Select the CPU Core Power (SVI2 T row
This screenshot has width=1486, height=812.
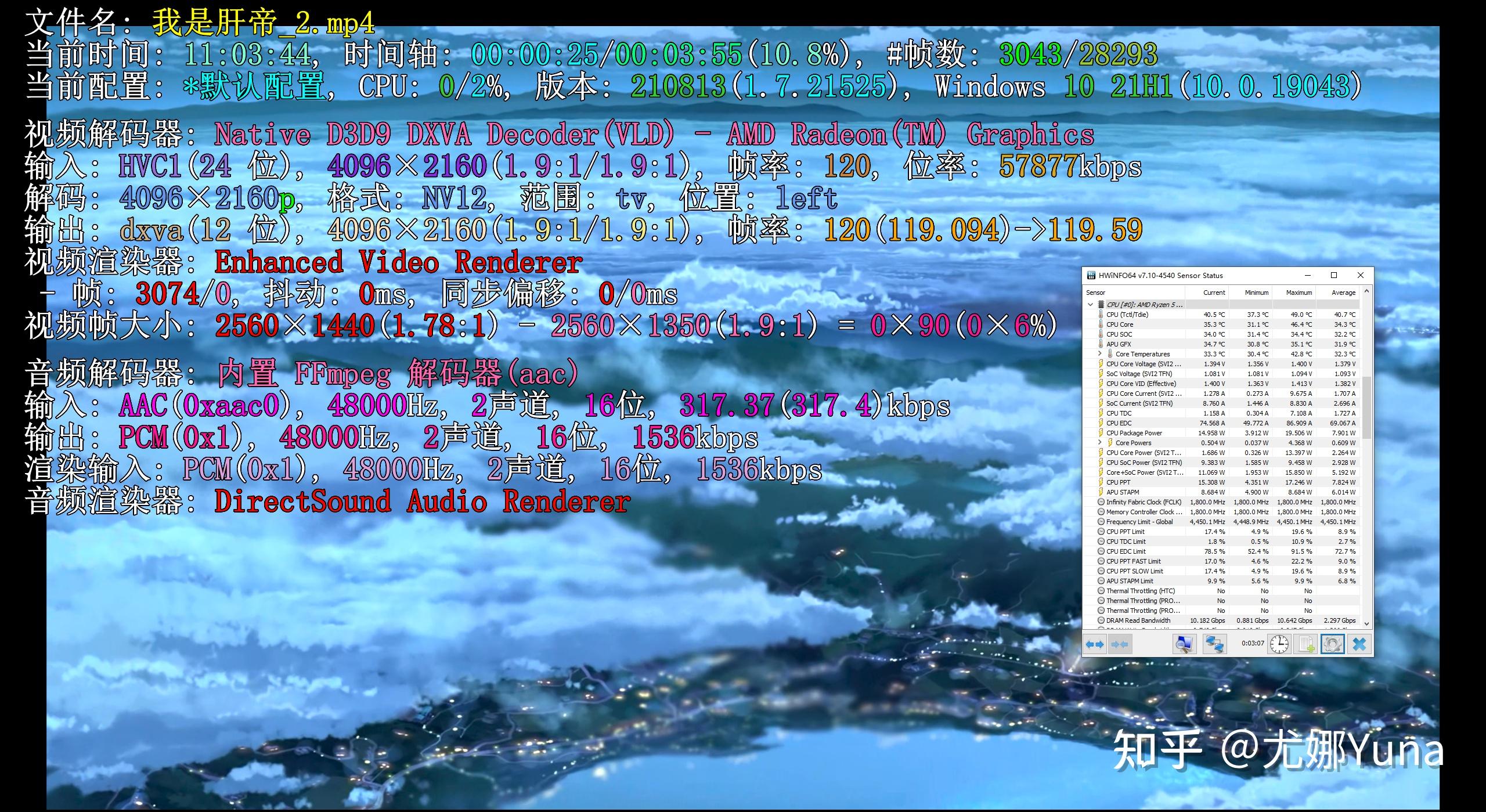click(x=1221, y=453)
